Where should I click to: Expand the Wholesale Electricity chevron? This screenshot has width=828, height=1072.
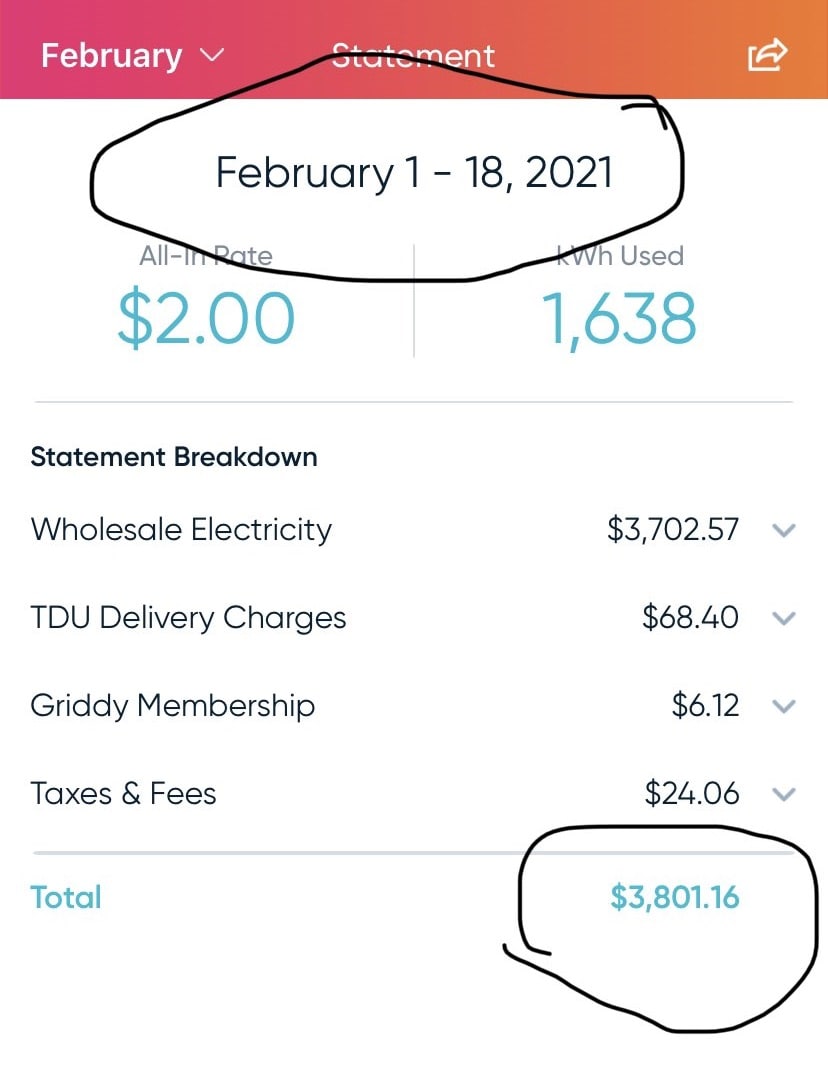(x=784, y=530)
